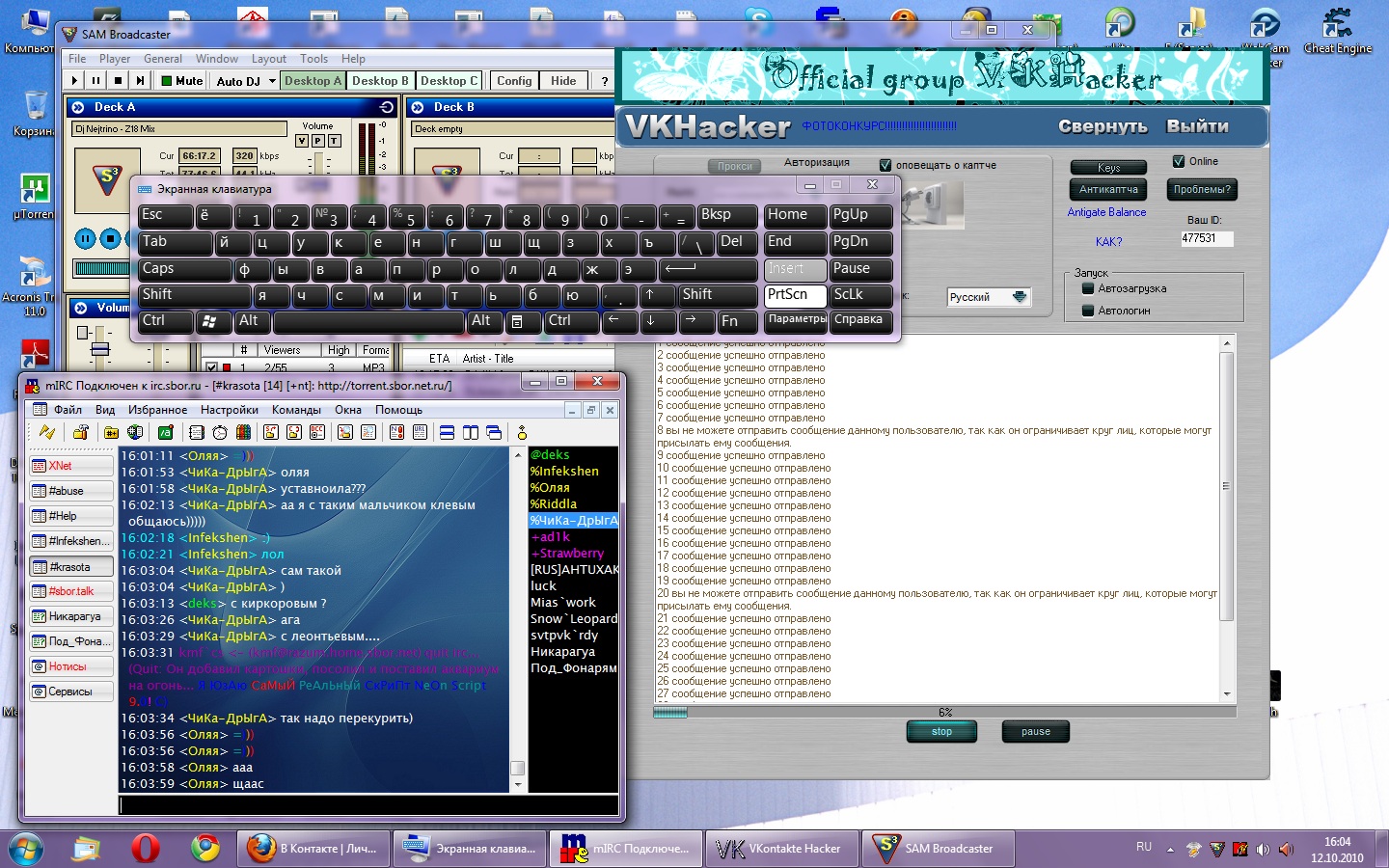1389x868 pixels.
Task: Open mIRC DCC options icon
Action: point(317,432)
